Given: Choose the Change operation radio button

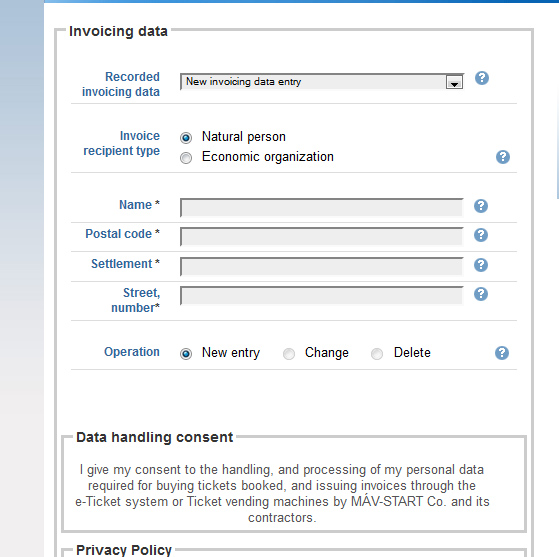Looking at the screenshot, I should tap(289, 354).
